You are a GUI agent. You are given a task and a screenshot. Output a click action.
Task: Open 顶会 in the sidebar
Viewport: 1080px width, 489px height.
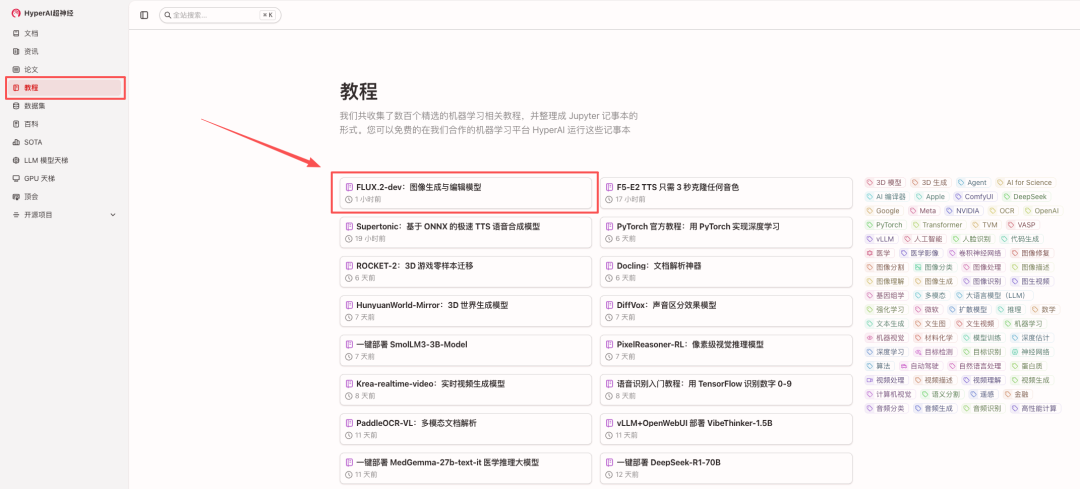click(64, 196)
